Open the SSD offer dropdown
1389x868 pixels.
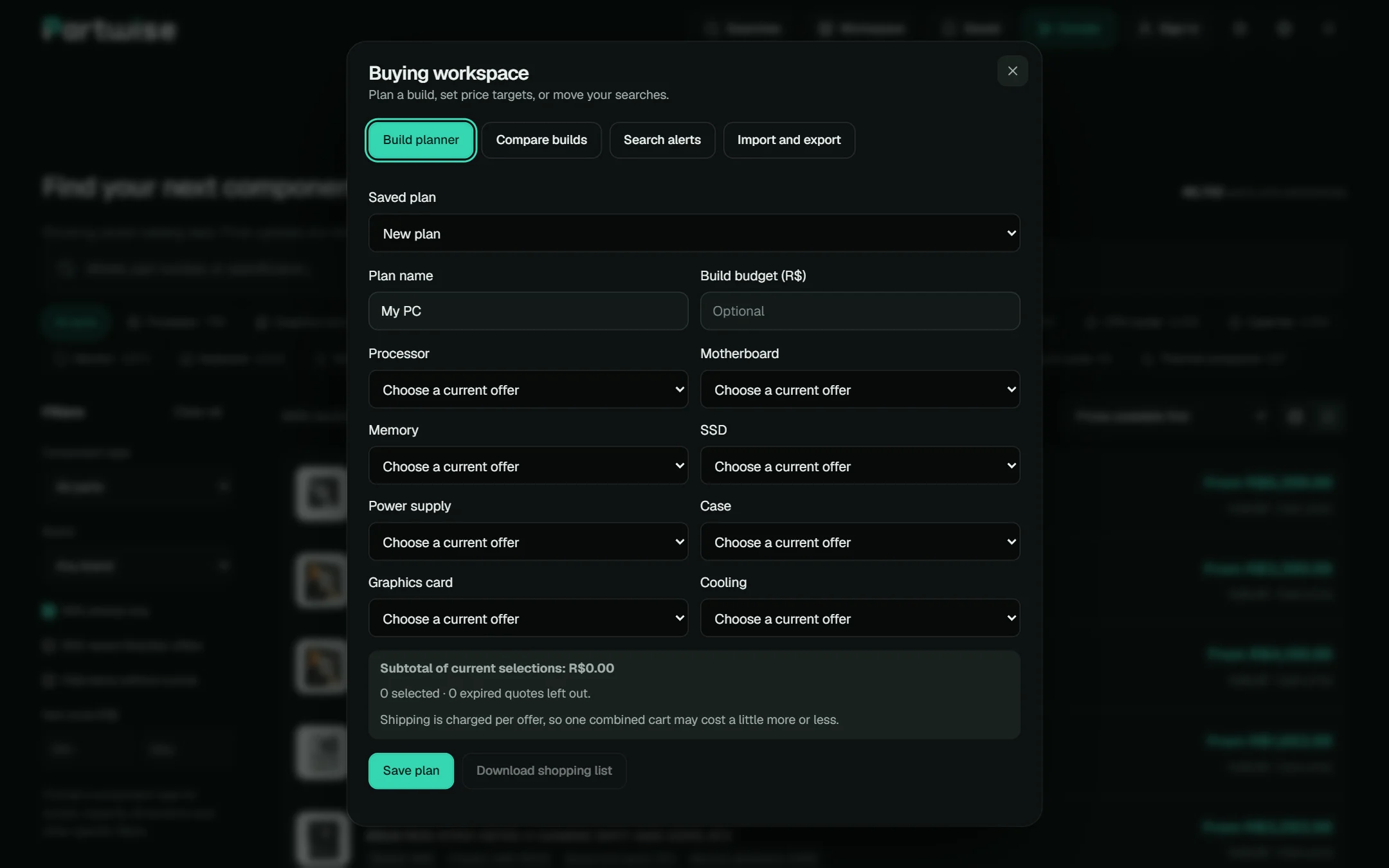[x=860, y=466]
